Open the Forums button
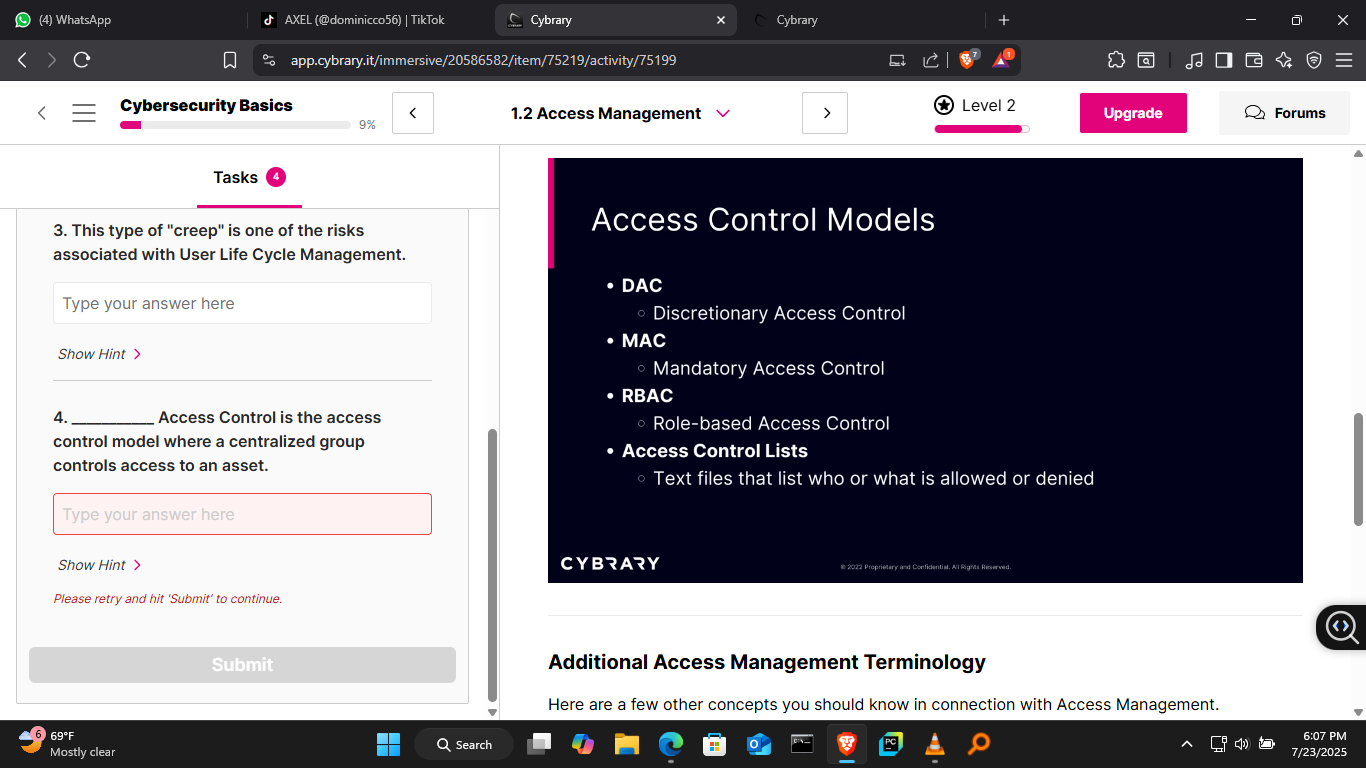Viewport: 1366px width, 768px height. tap(1284, 113)
